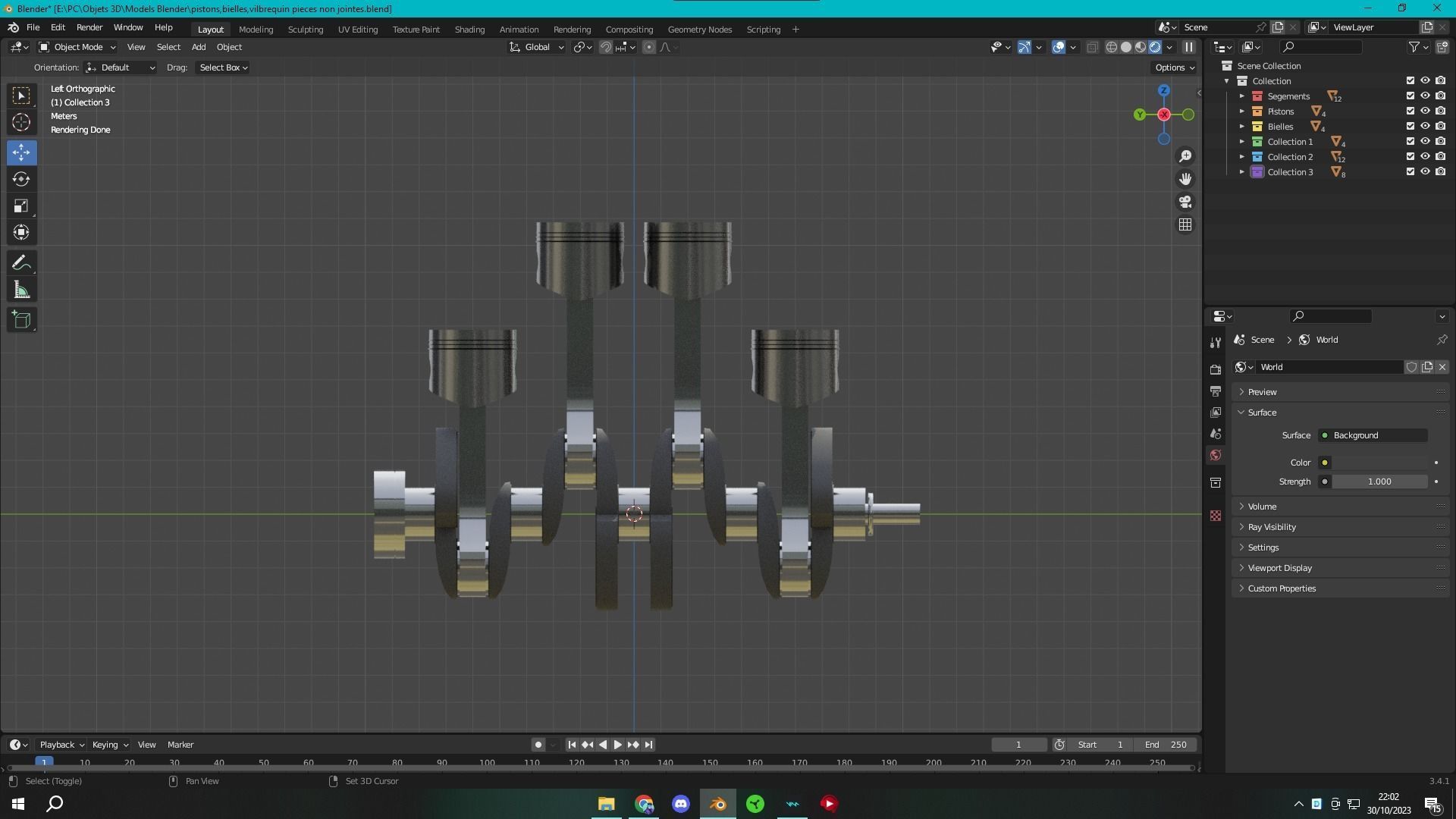Viewport: 1456px width, 819px height.
Task: Select the Select Box tool
Action: (x=21, y=96)
